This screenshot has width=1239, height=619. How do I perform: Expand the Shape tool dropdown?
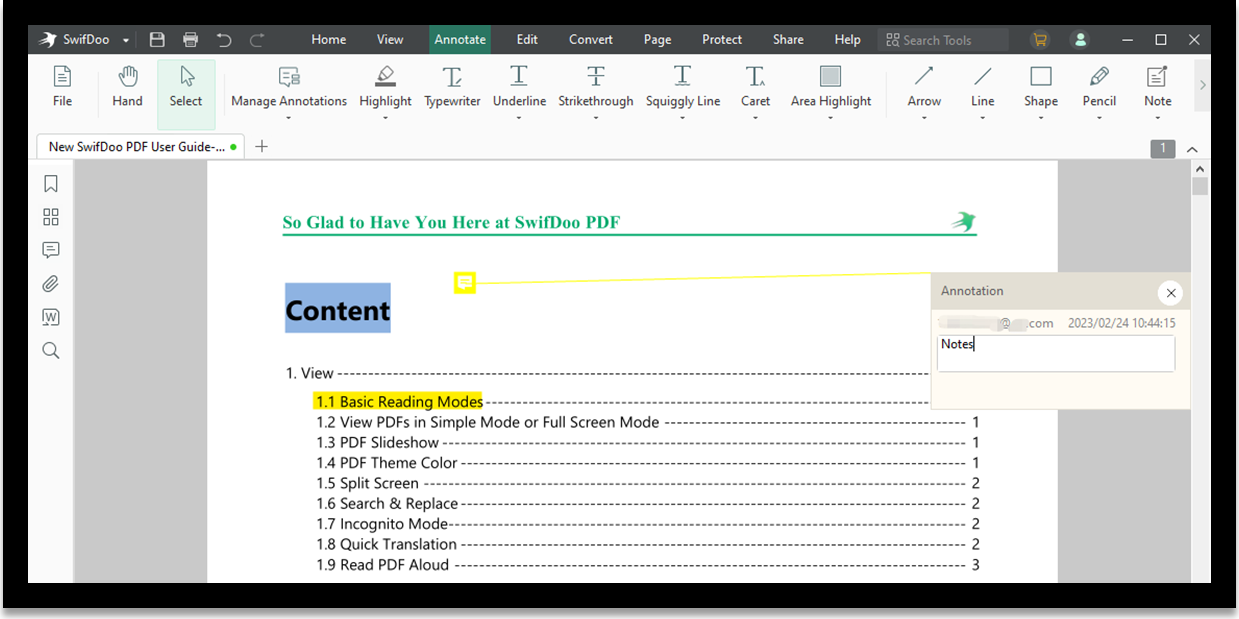pos(1041,118)
